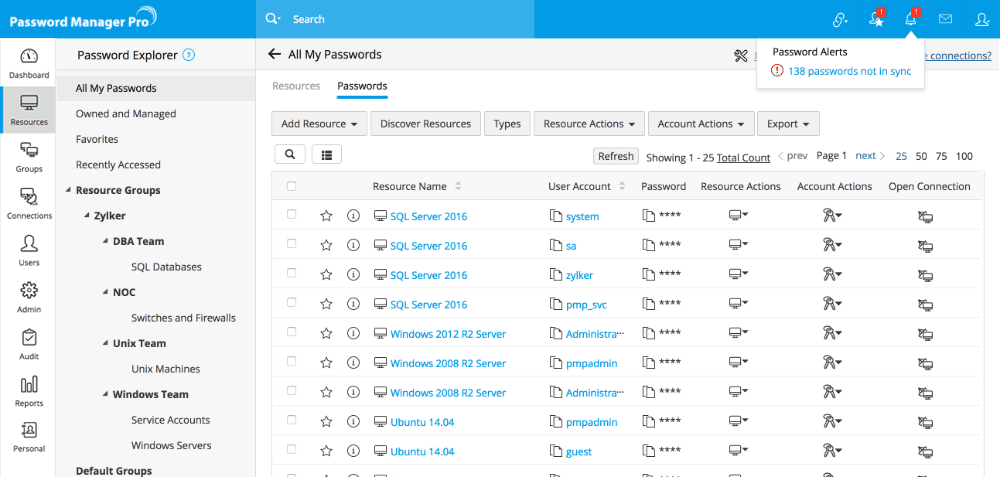Click the favorites star user icon in header

click(876, 19)
